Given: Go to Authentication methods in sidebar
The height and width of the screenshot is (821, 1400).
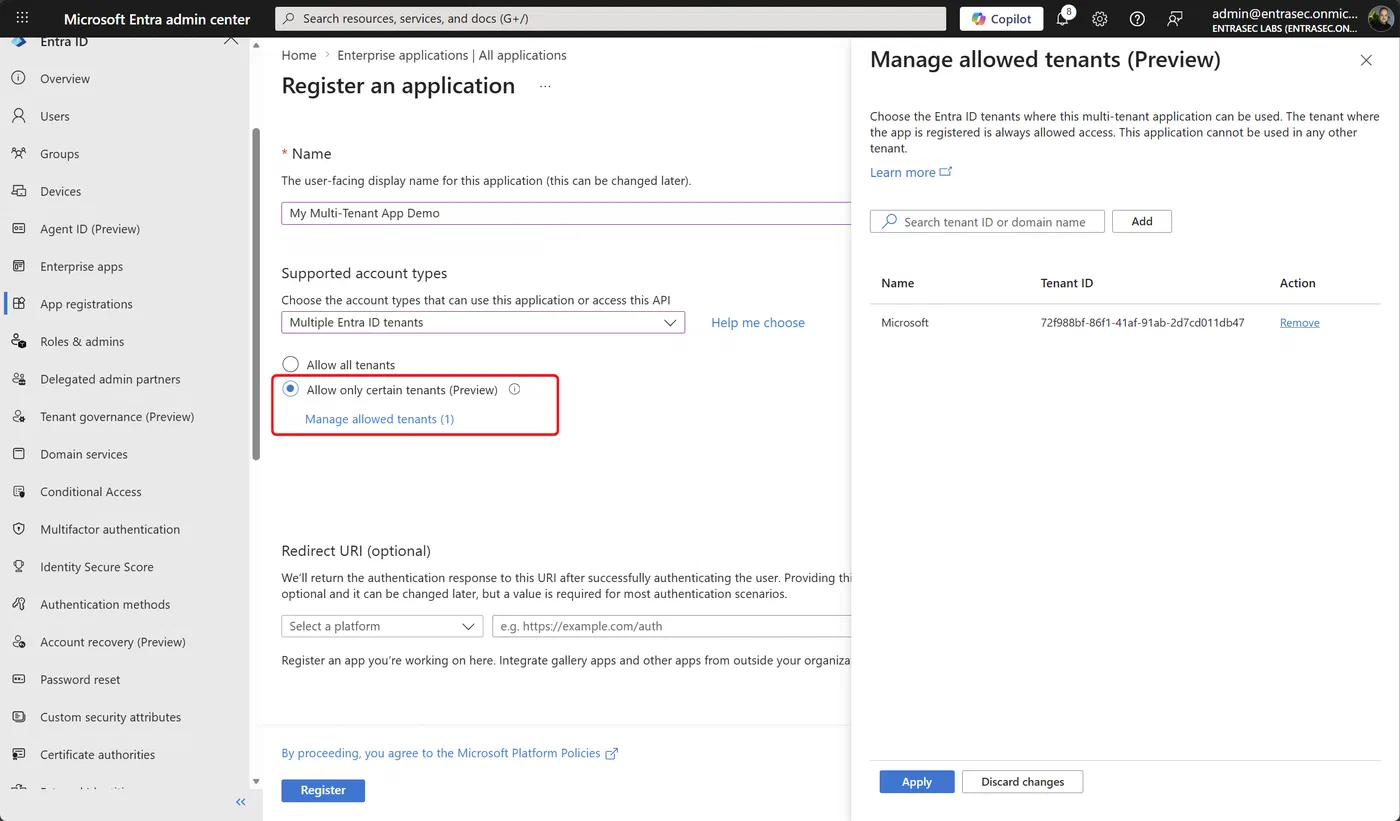Looking at the screenshot, I should pyautogui.click(x=105, y=604).
